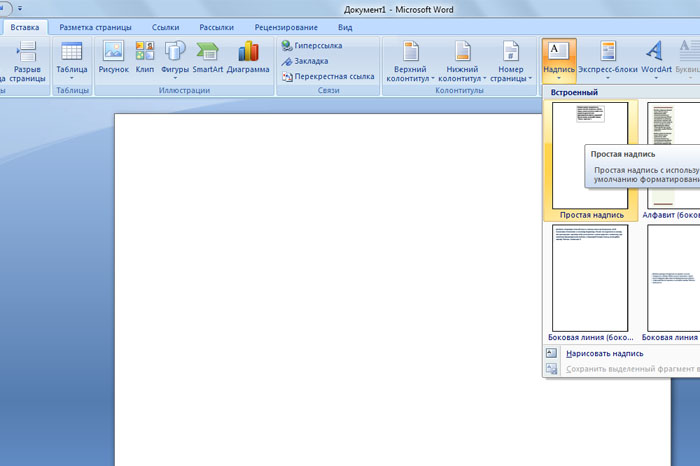The width and height of the screenshot is (700, 466).
Task: Collapse the Надпись dropdown arrow
Action: click(559, 78)
